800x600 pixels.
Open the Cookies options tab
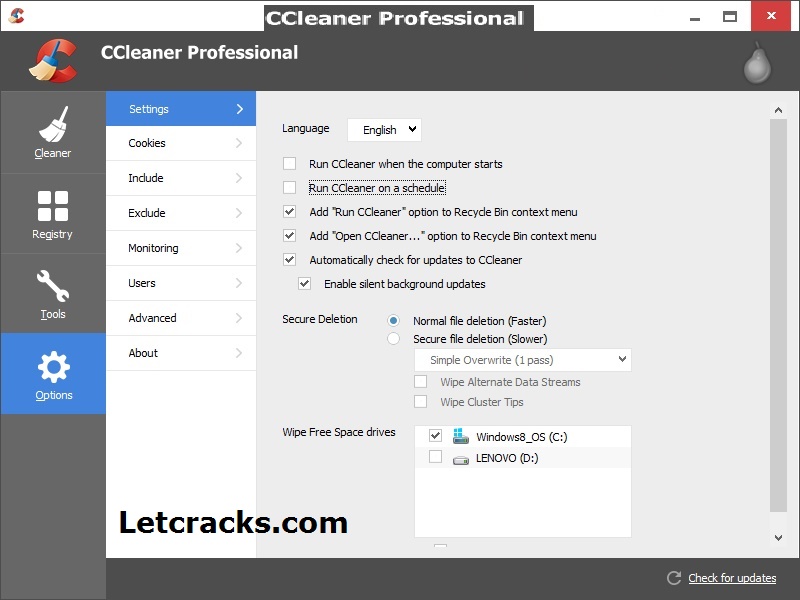tap(181, 143)
